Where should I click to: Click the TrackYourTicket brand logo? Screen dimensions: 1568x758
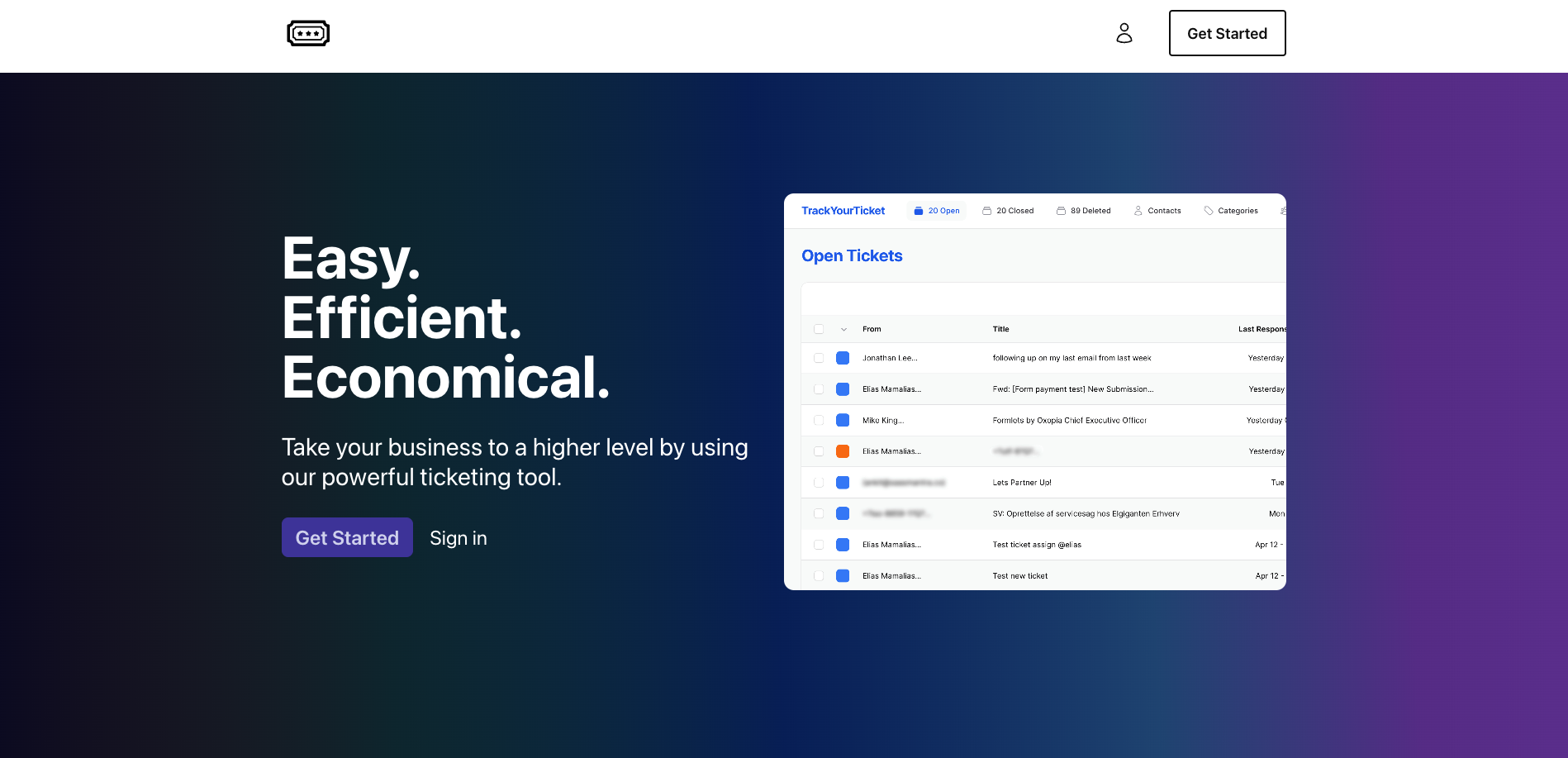(x=843, y=211)
